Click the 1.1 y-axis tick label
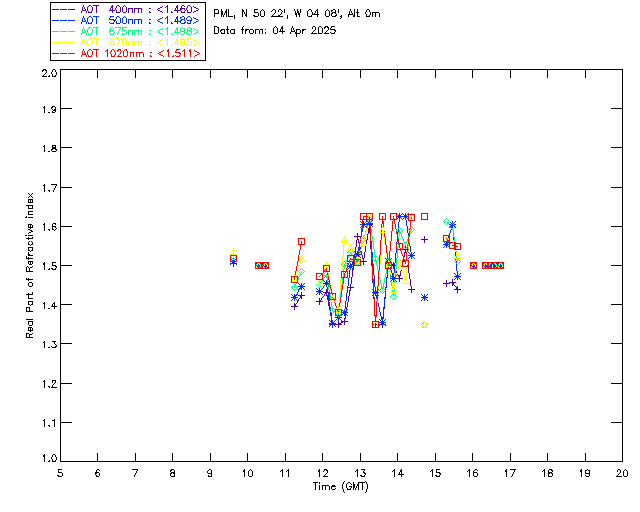Image resolution: width=640 pixels, height=512 pixels. 49,423
